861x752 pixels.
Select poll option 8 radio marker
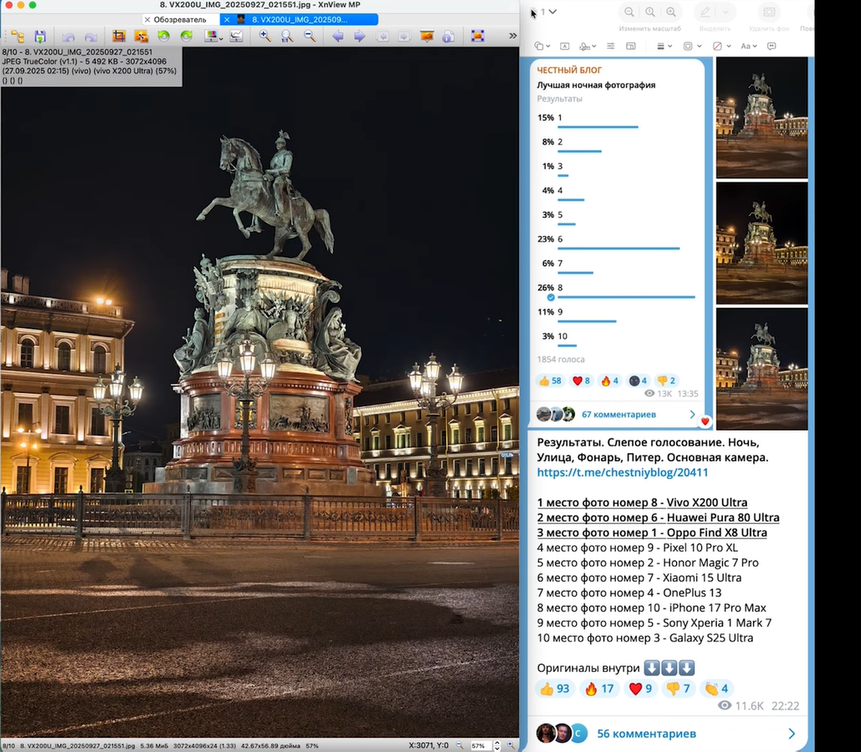pos(550,297)
